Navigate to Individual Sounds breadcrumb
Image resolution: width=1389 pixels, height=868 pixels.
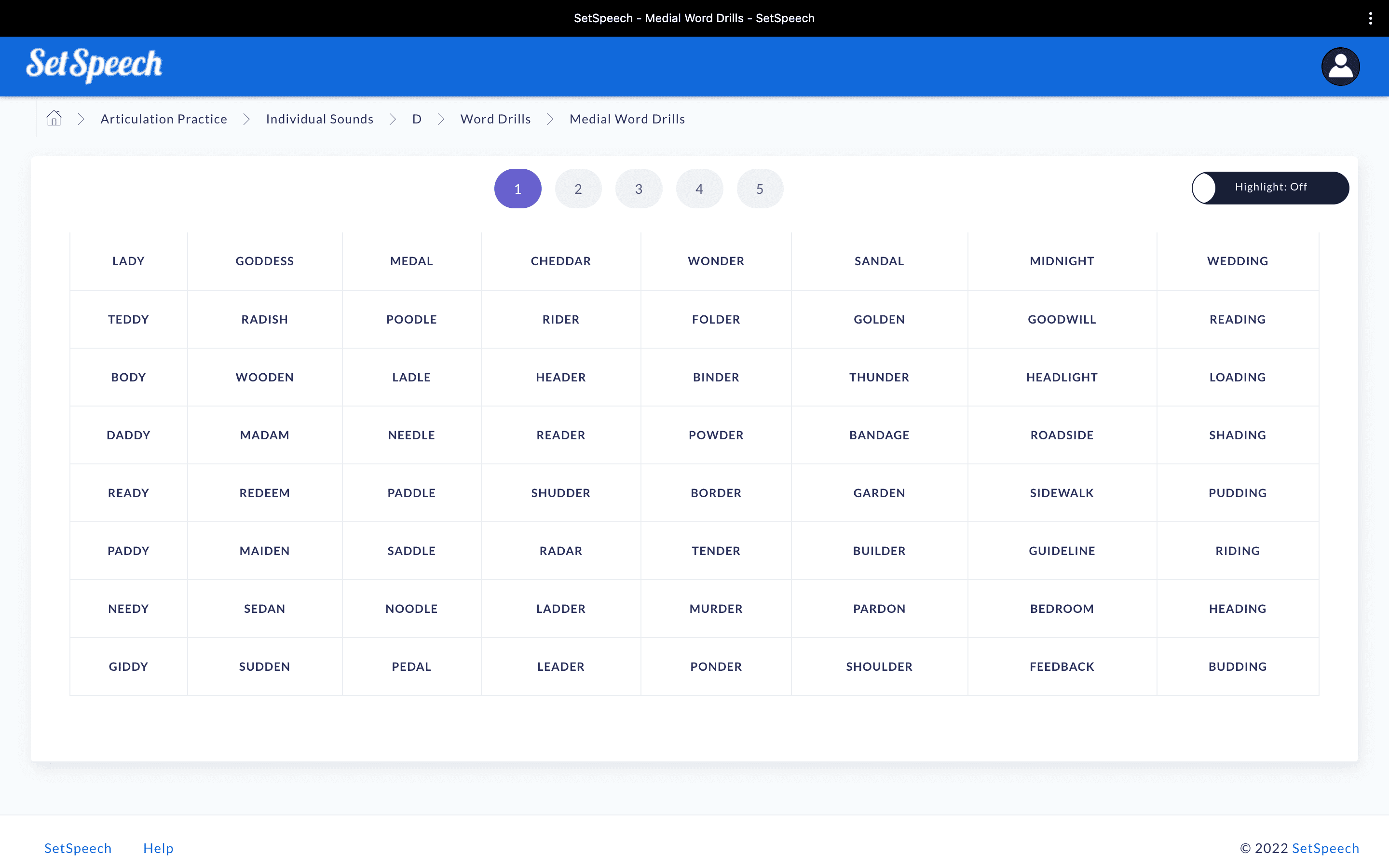[x=320, y=119]
